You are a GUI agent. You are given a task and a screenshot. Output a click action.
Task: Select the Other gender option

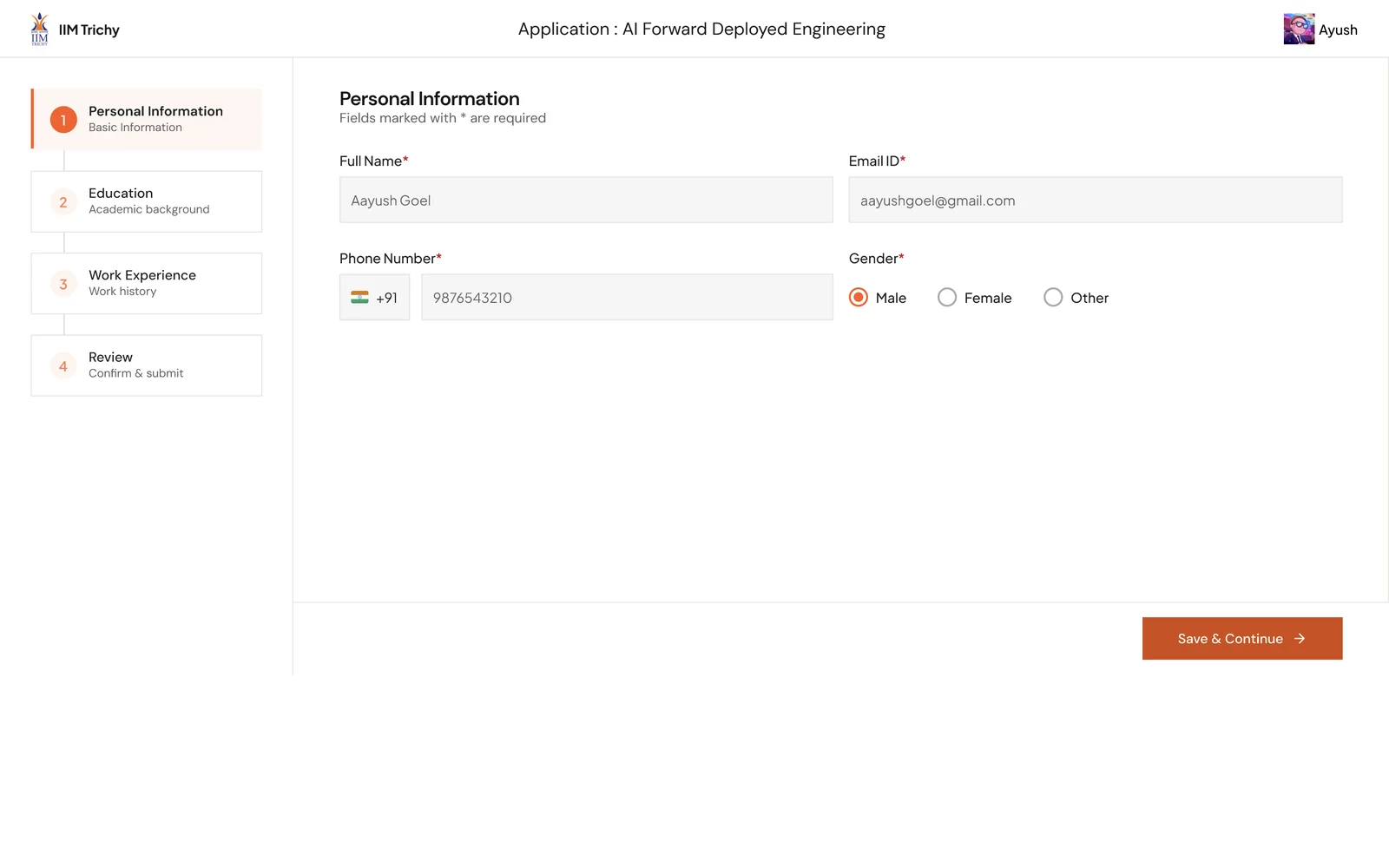pos(1053,298)
